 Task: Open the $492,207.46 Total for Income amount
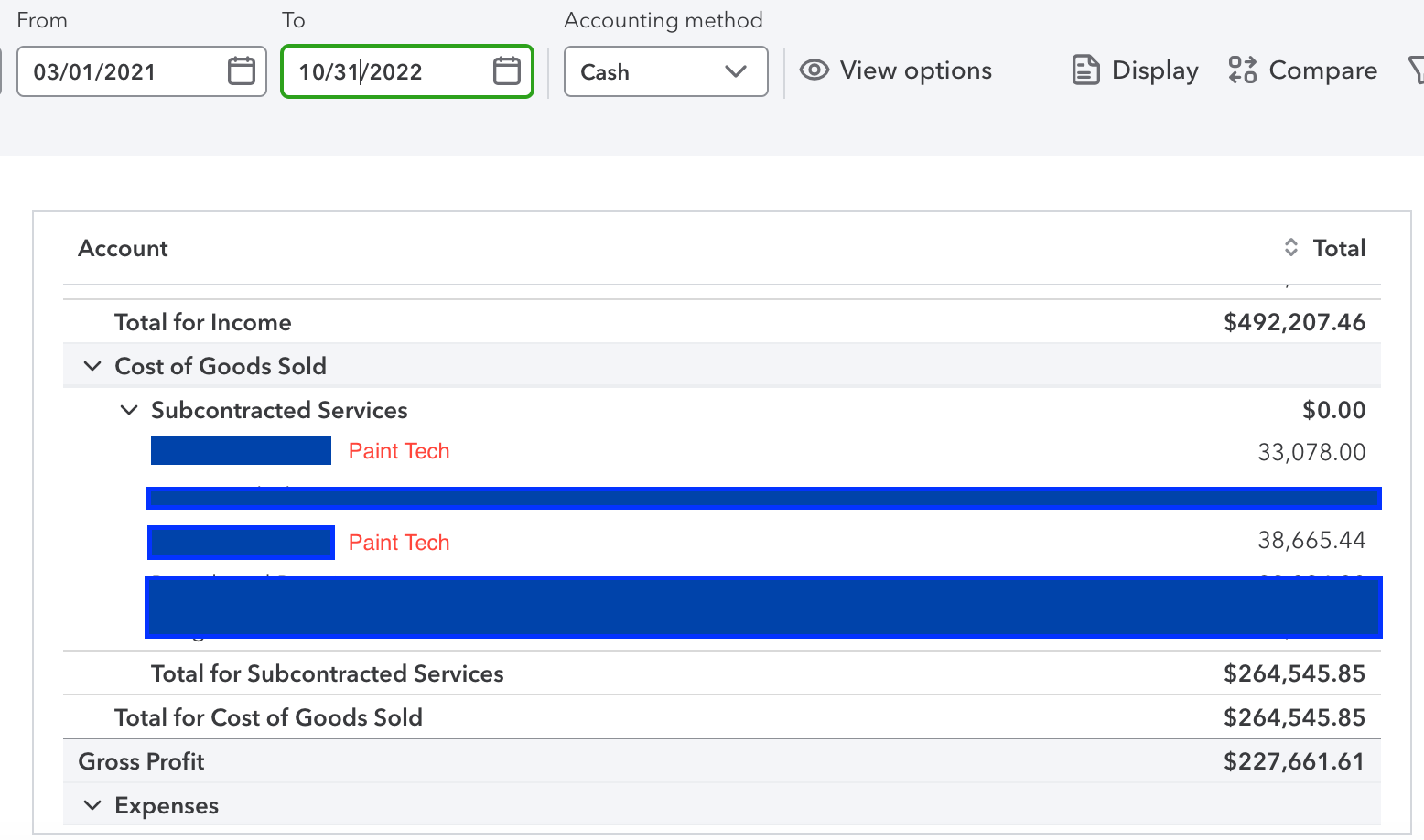coord(1294,322)
